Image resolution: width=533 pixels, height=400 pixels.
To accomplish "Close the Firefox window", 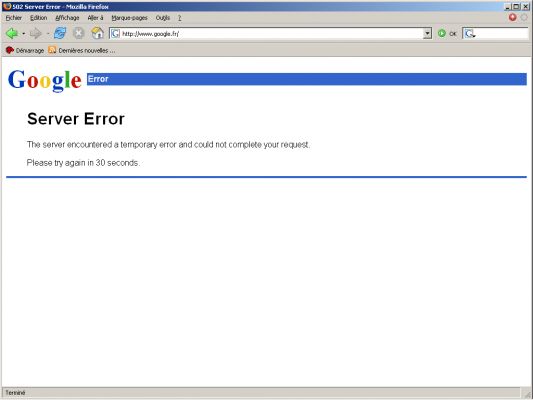I will (x=526, y=6).
